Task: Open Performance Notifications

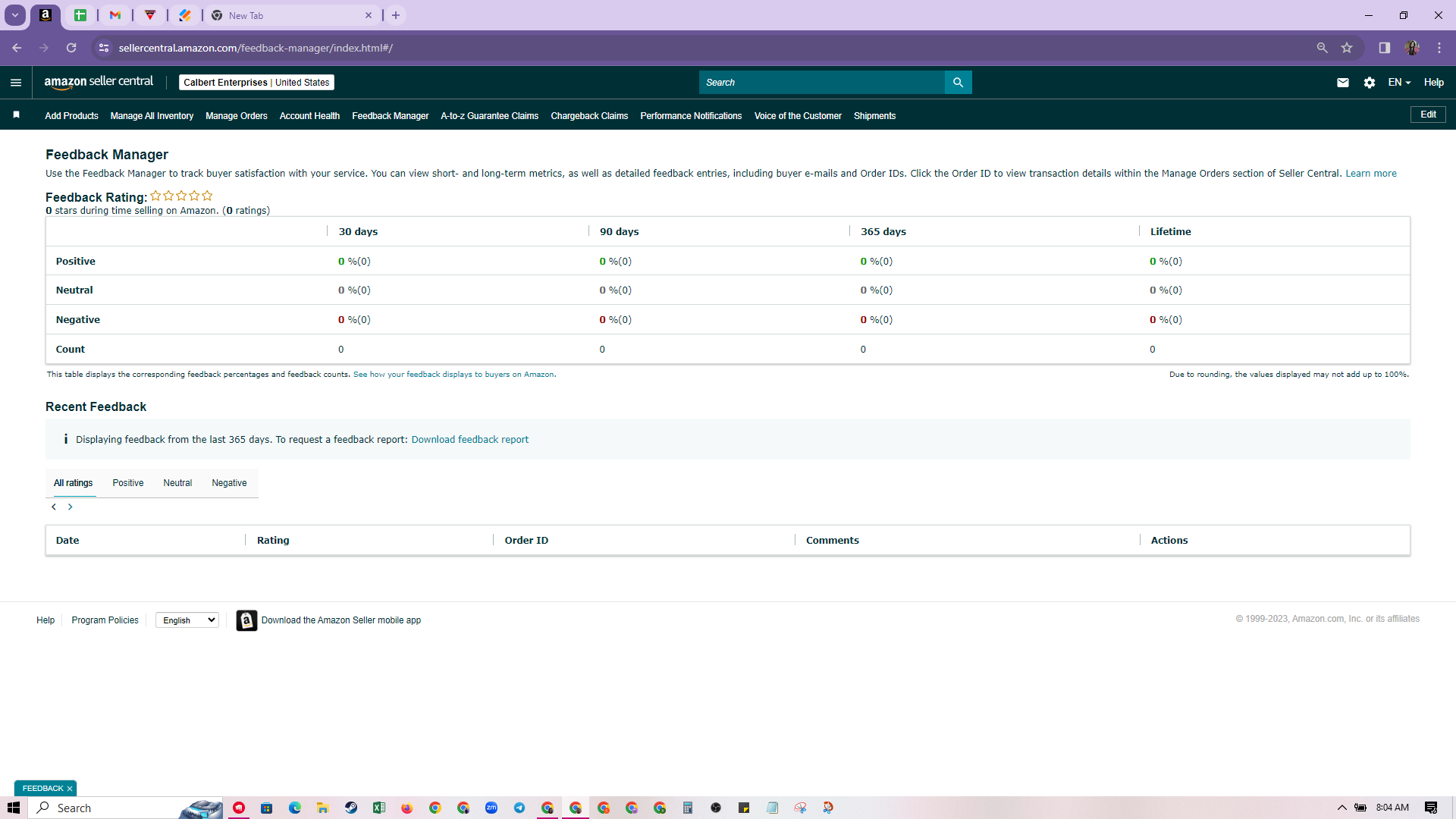Action: (691, 116)
